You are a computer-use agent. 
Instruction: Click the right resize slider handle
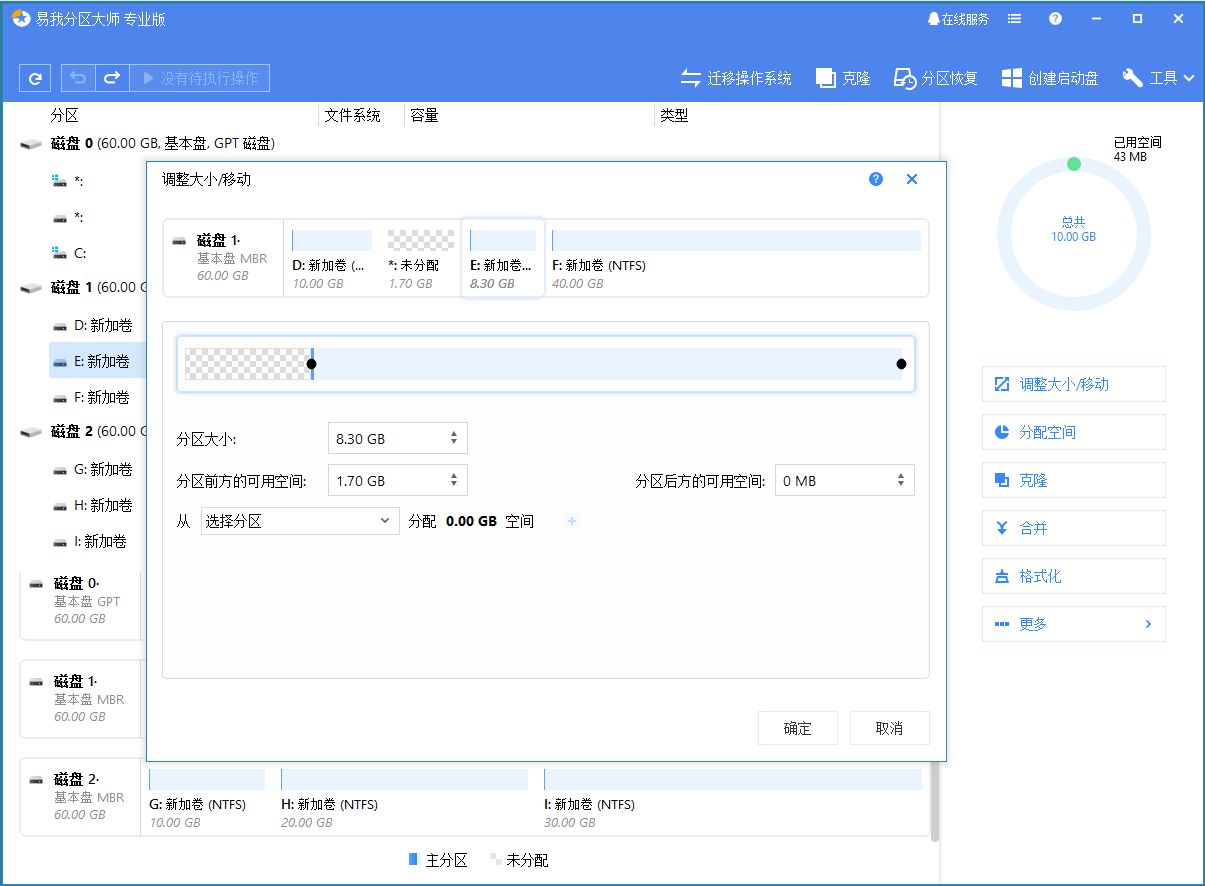coord(899,364)
